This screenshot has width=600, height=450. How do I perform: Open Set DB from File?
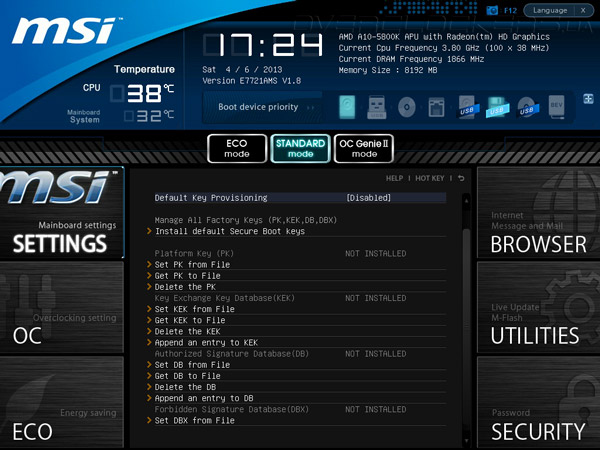(x=192, y=365)
